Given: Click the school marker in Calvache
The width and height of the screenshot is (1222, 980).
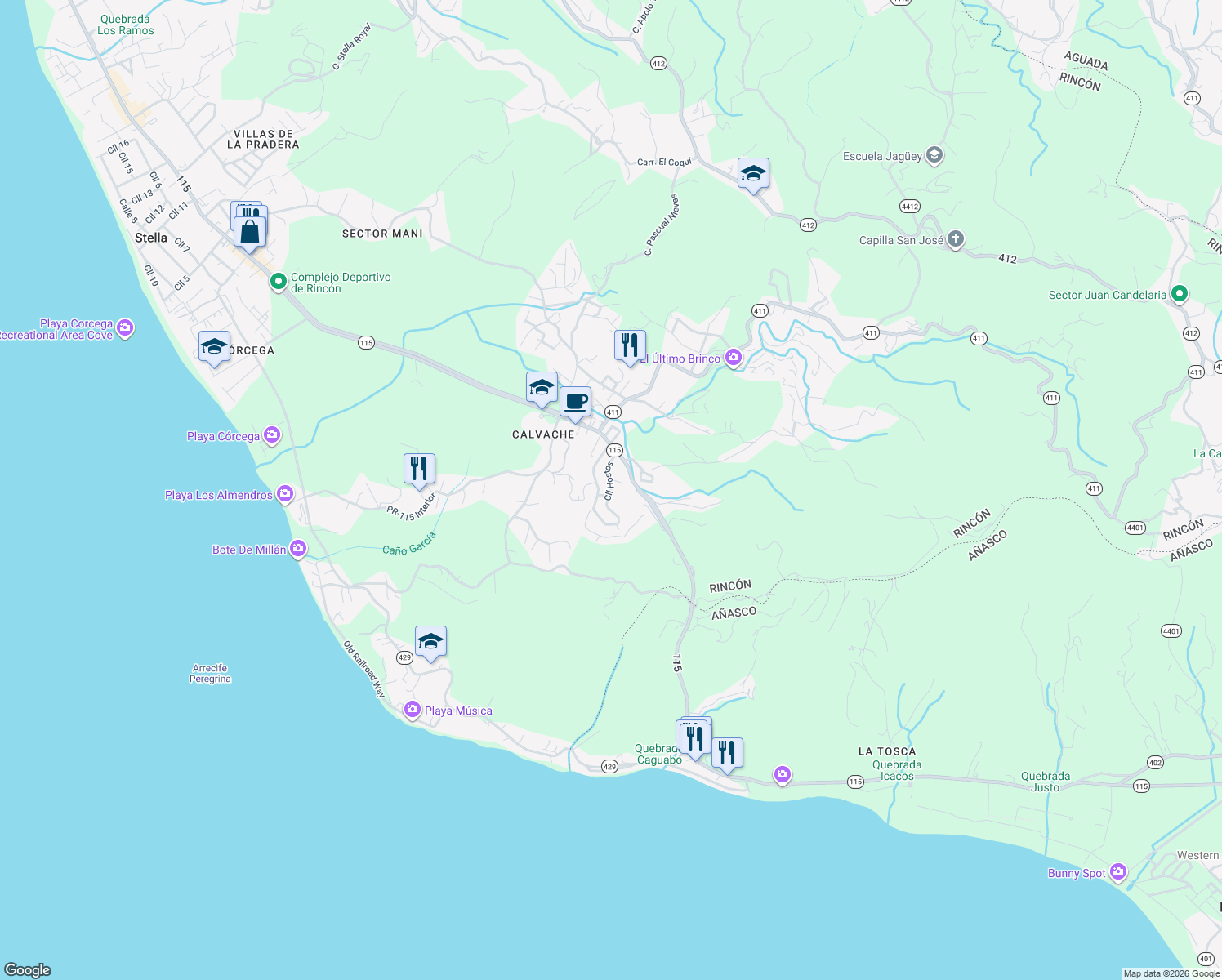Looking at the screenshot, I should (541, 387).
